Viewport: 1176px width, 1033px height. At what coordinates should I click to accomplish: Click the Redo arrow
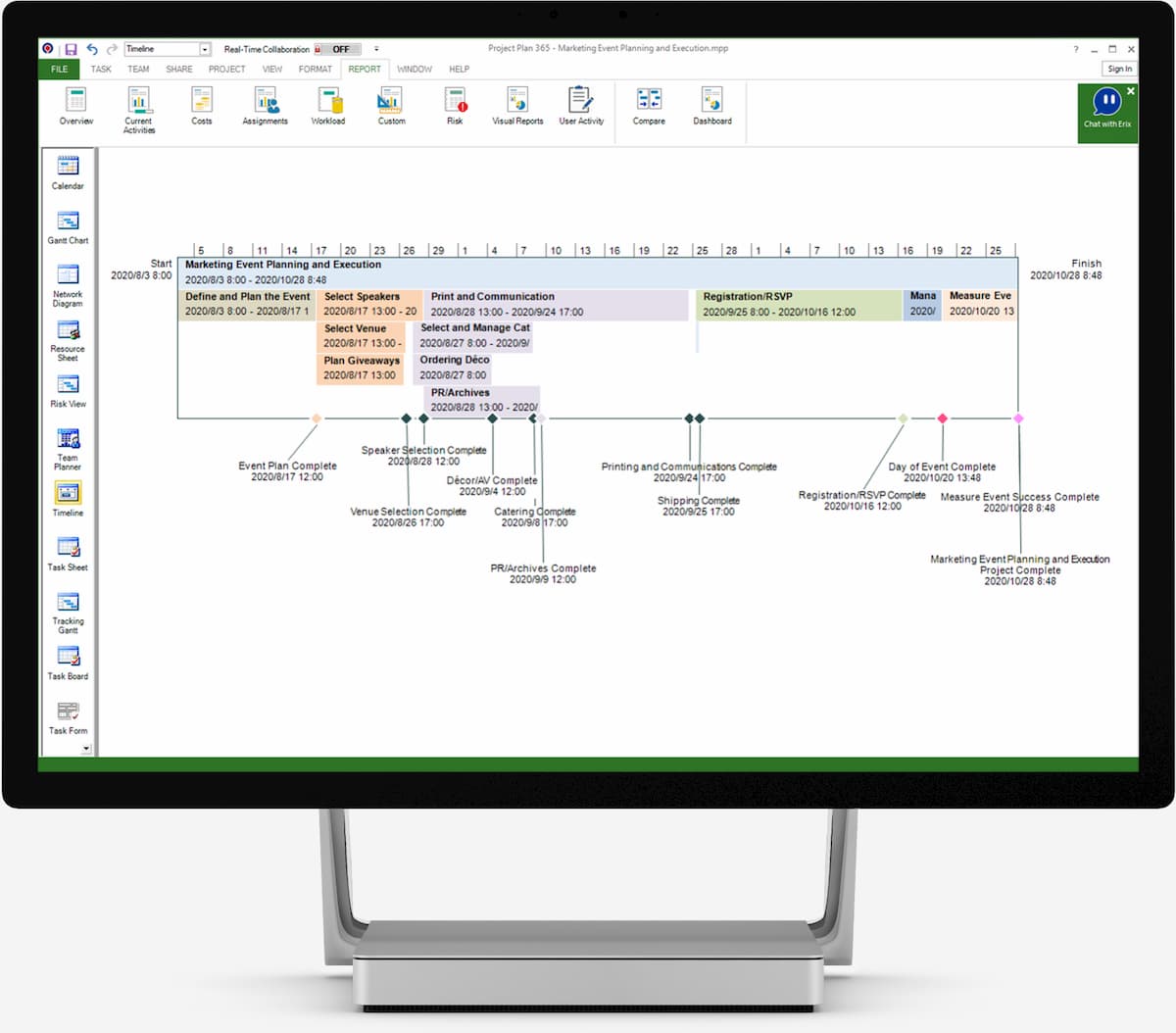pos(112,49)
